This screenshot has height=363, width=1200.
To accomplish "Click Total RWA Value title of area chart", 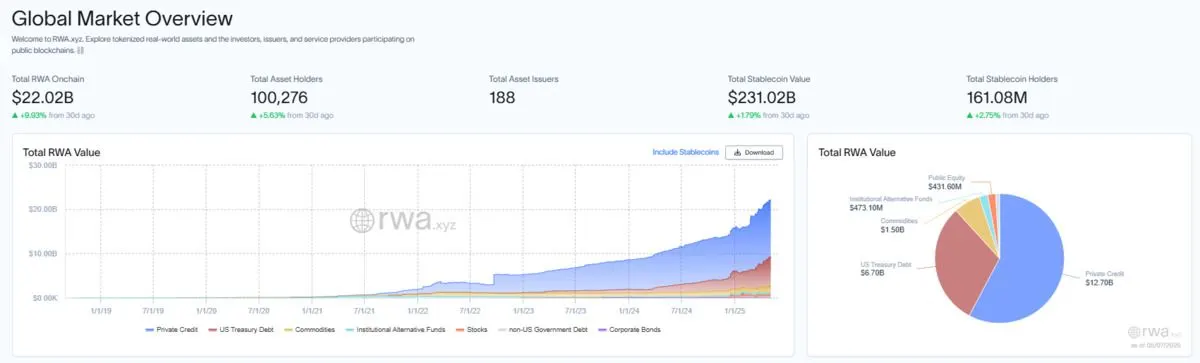I will click(62, 152).
